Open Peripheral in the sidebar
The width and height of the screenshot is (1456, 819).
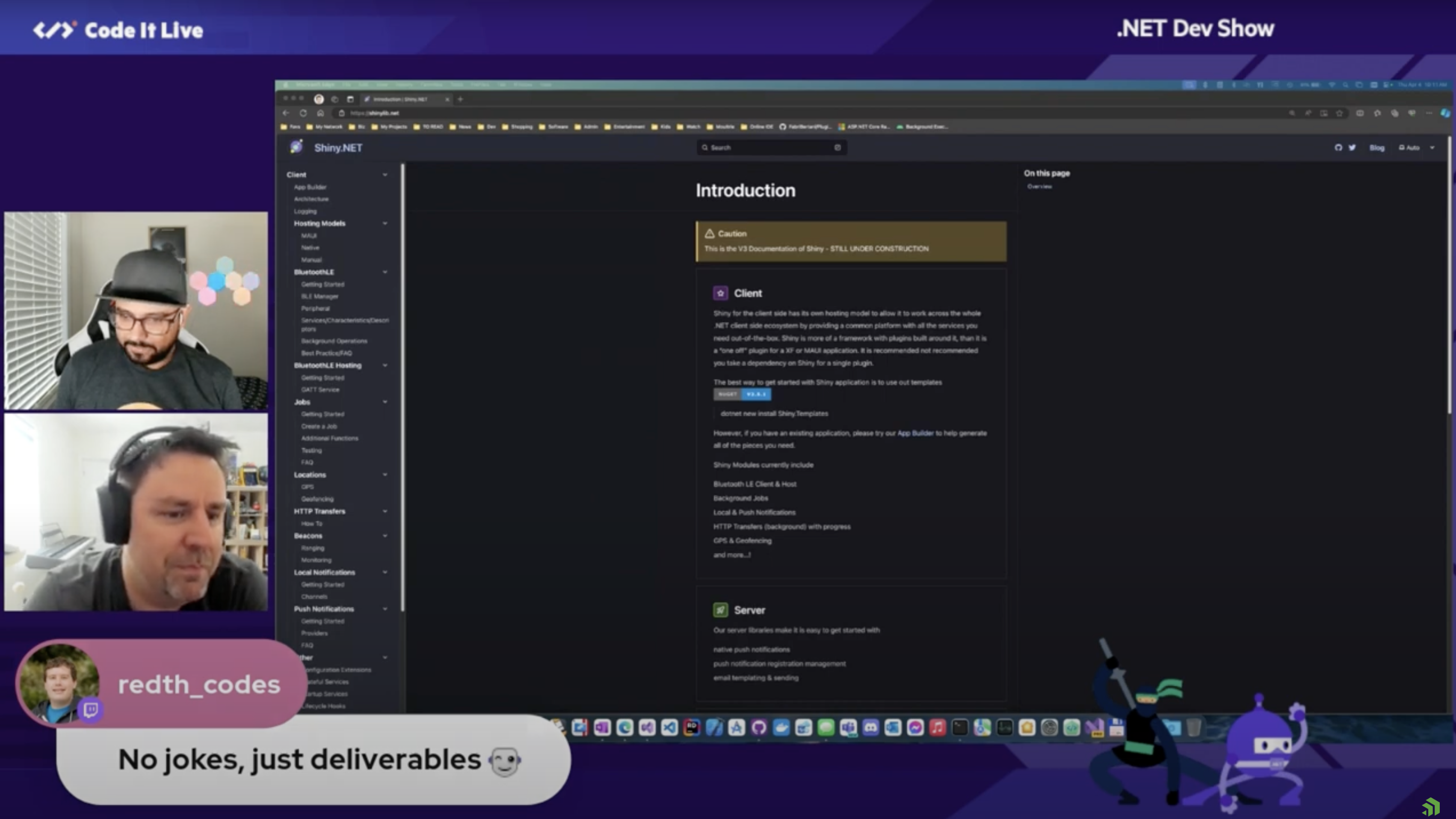(315, 309)
